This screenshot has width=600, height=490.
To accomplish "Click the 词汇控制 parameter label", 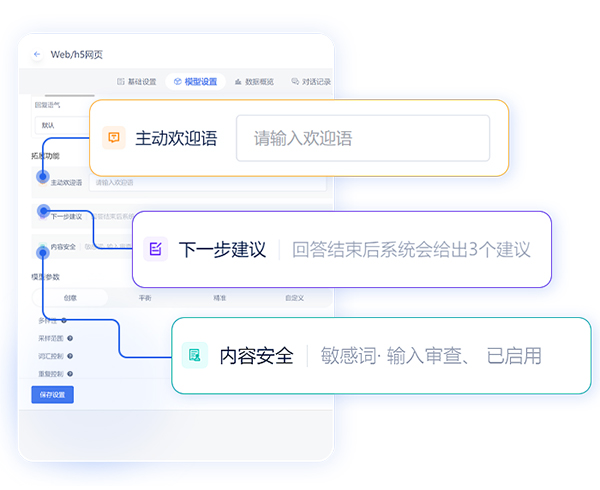I will tap(51, 356).
